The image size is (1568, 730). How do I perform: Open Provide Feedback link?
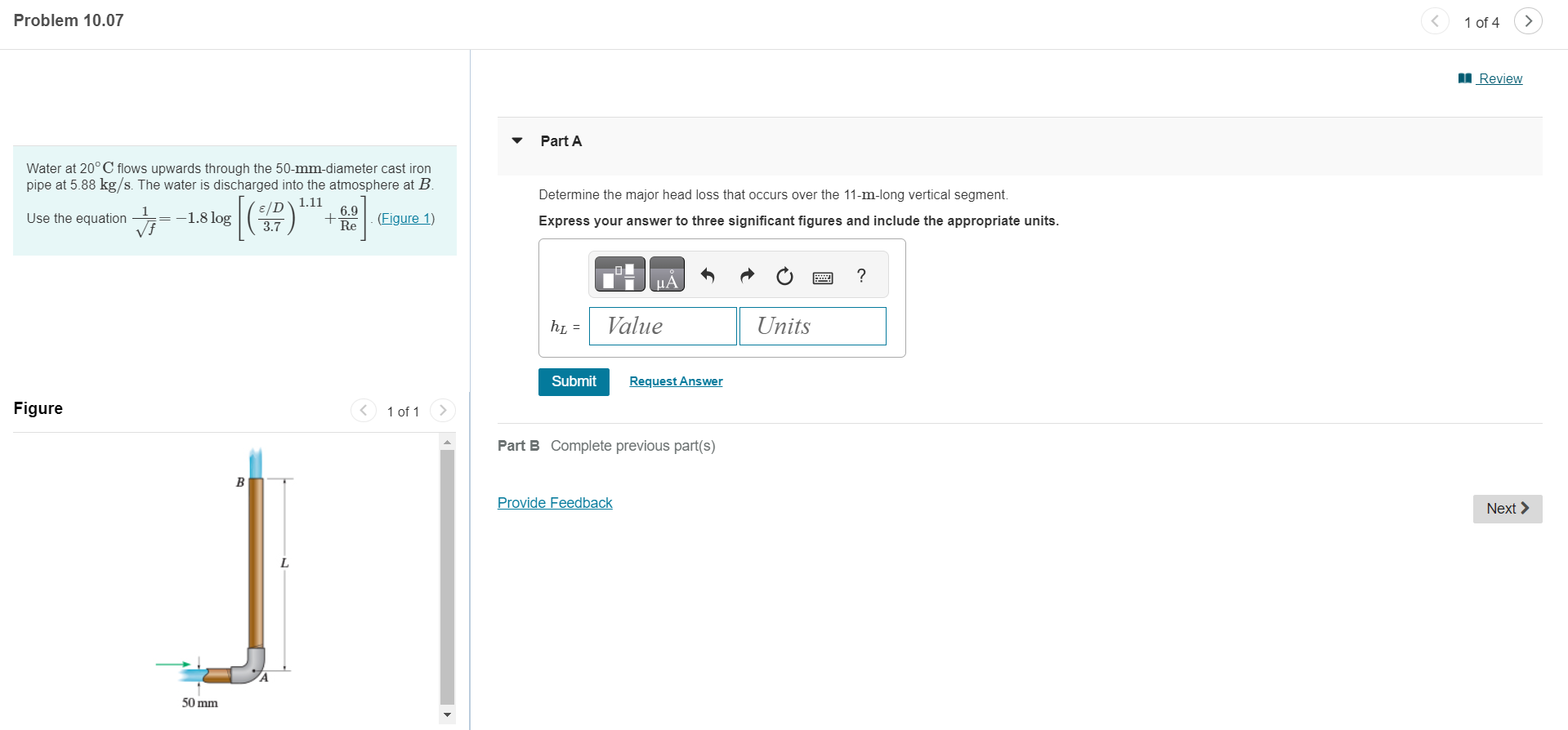(555, 503)
